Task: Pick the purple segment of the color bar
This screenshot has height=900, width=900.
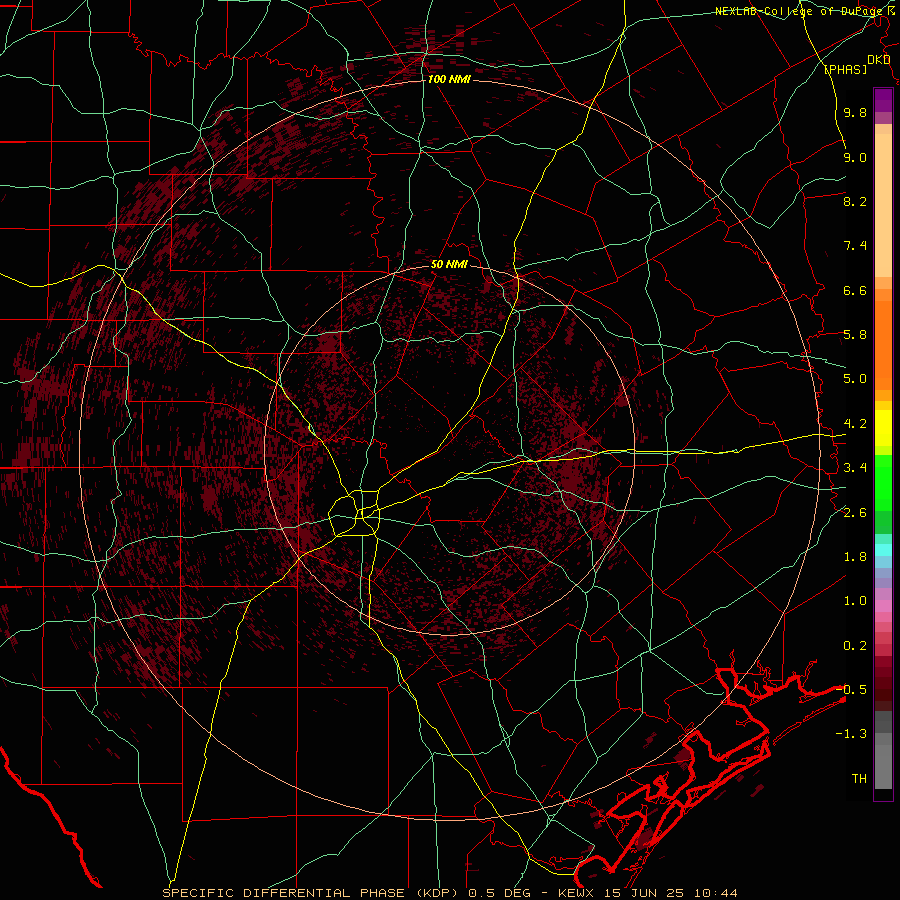Action: tap(883, 99)
